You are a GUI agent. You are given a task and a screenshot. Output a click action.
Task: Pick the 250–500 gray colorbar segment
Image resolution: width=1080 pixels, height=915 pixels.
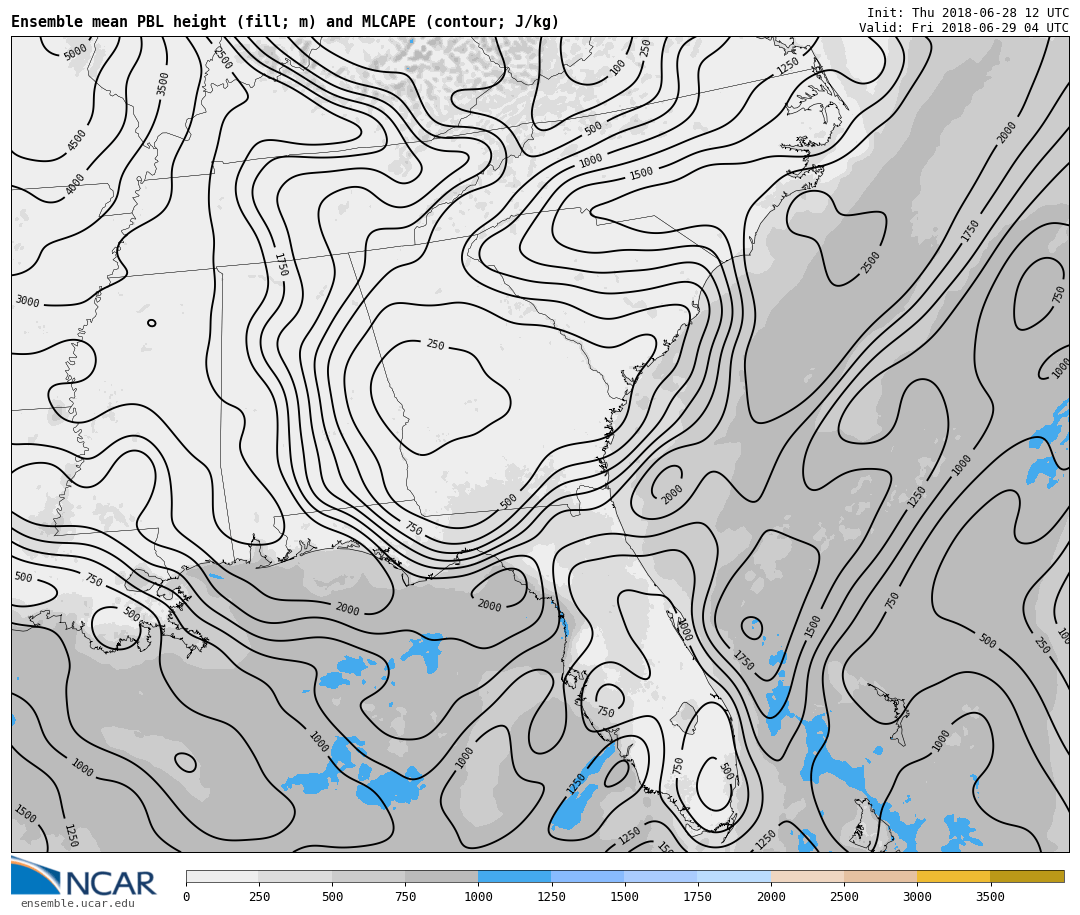click(x=295, y=876)
